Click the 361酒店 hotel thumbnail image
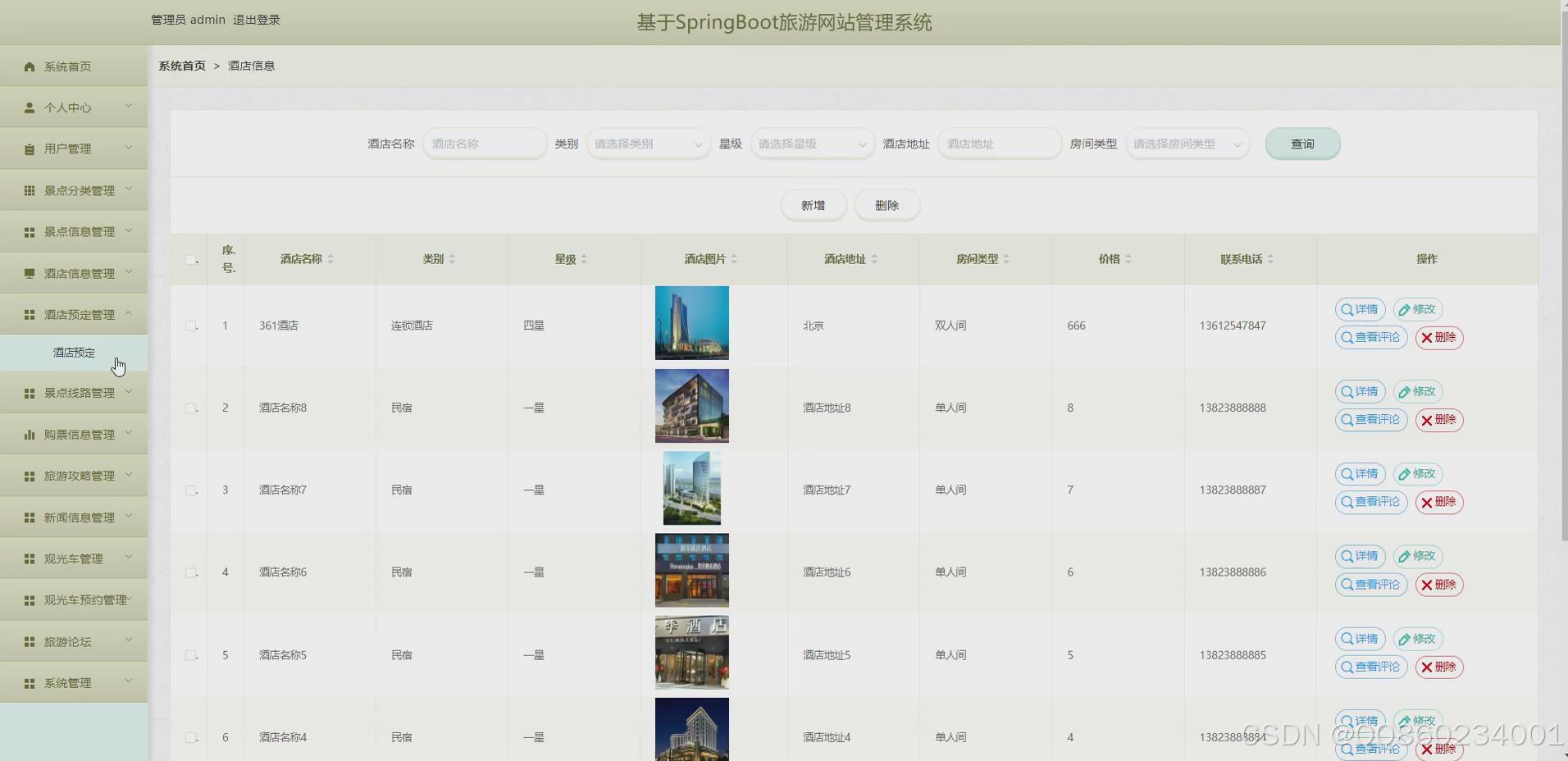 tap(691, 323)
